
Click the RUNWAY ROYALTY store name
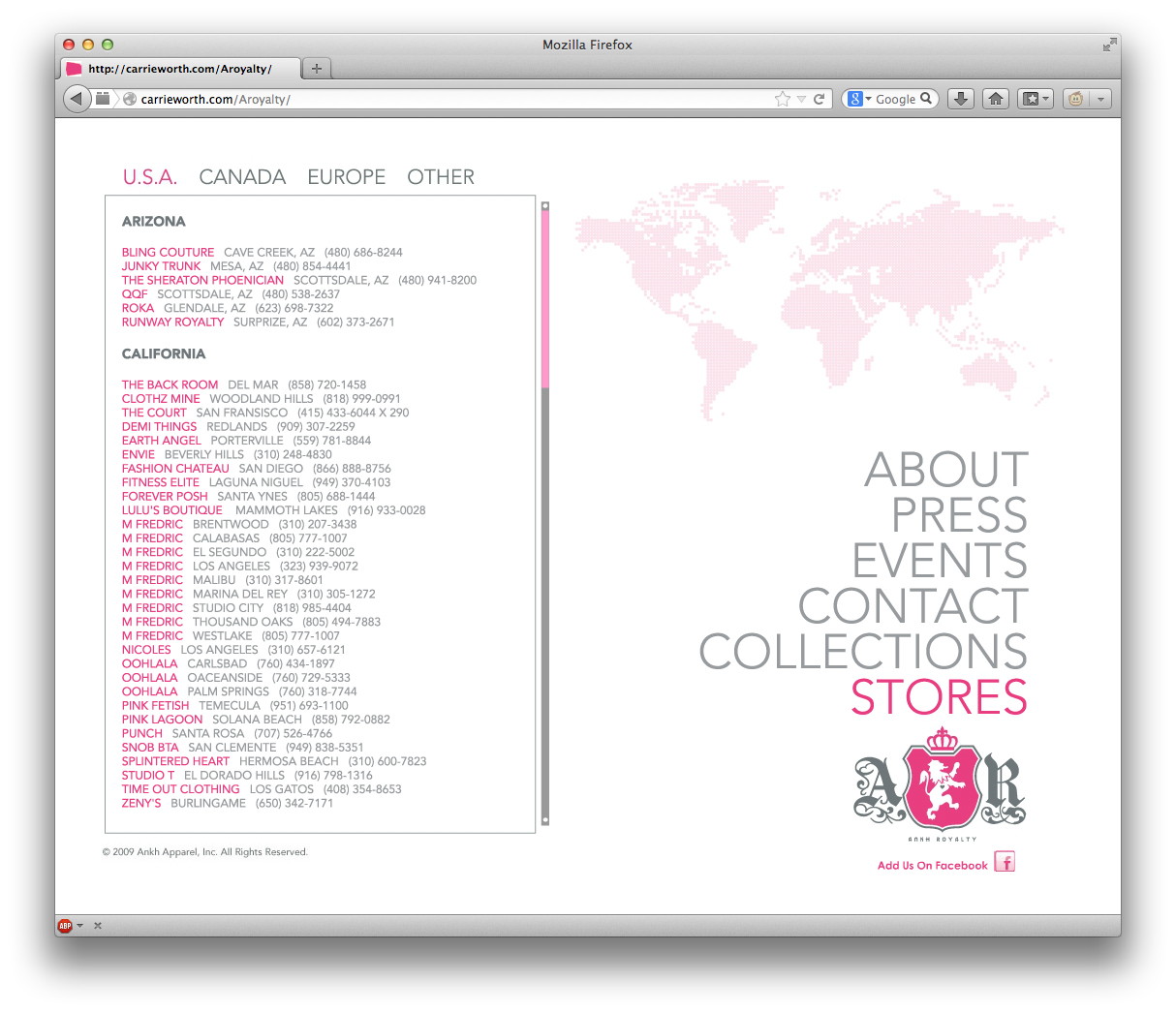172,322
